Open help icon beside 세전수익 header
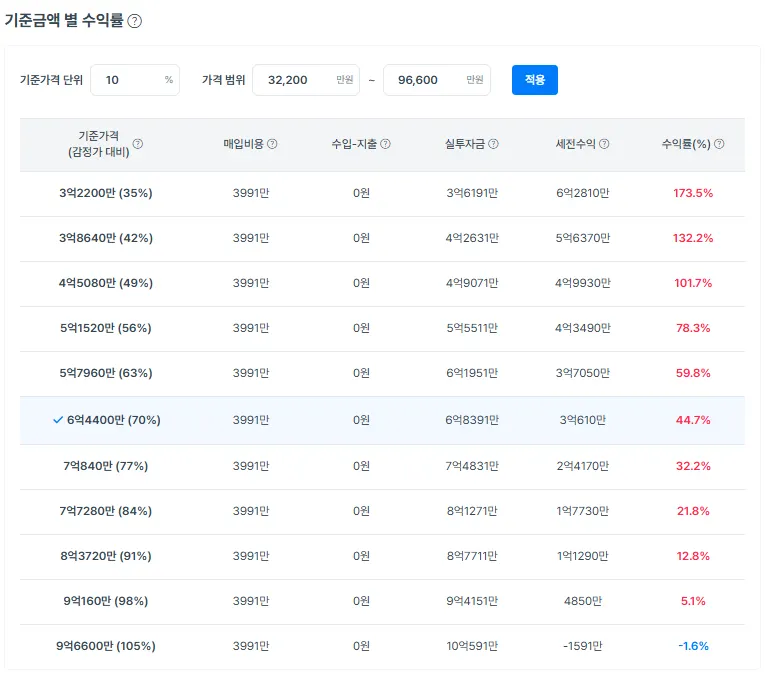This screenshot has width=765, height=676. 604,144
